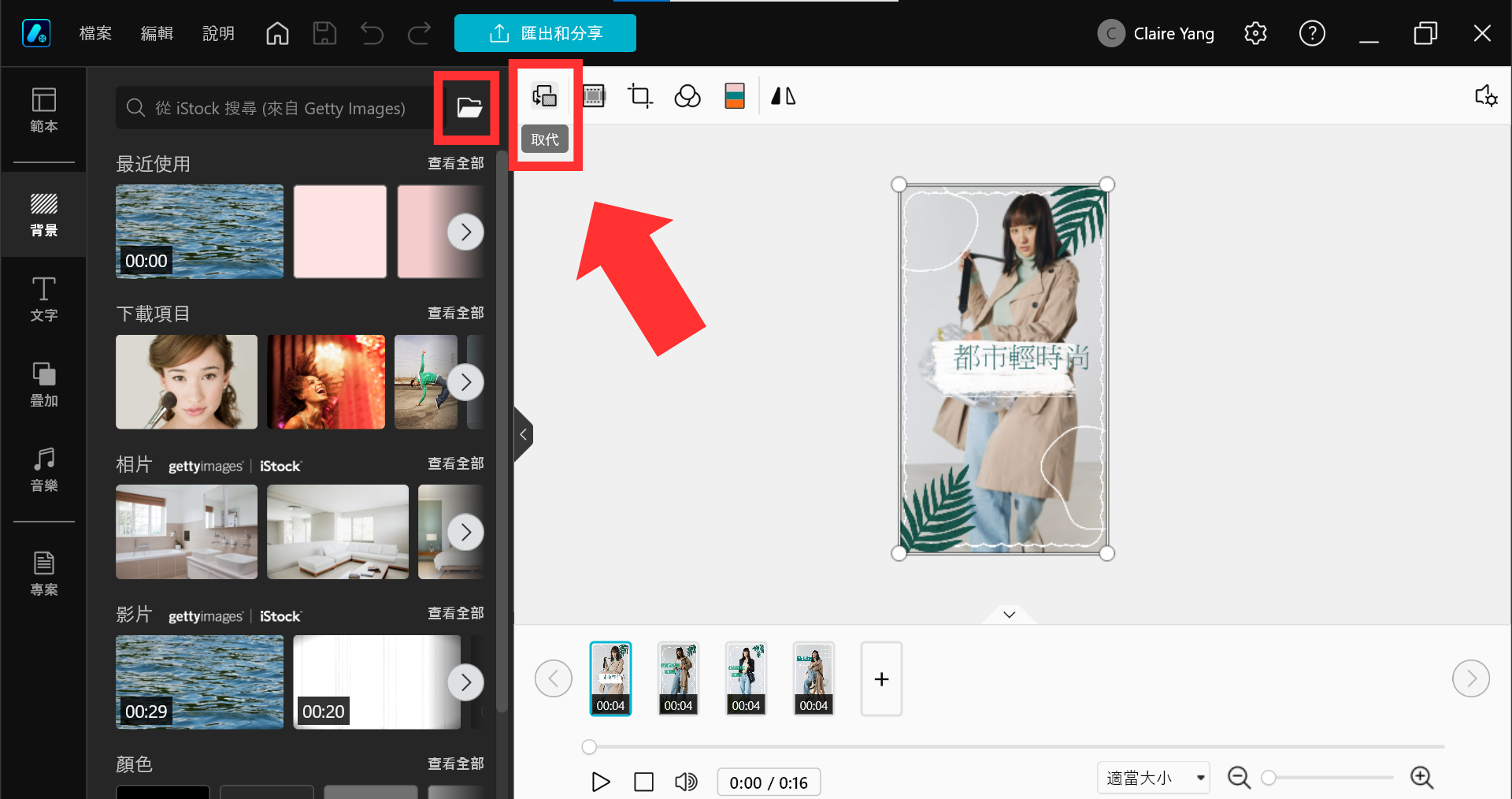Mute audio with the speaker icon
Image resolution: width=1512 pixels, height=799 pixels.
coord(686,782)
